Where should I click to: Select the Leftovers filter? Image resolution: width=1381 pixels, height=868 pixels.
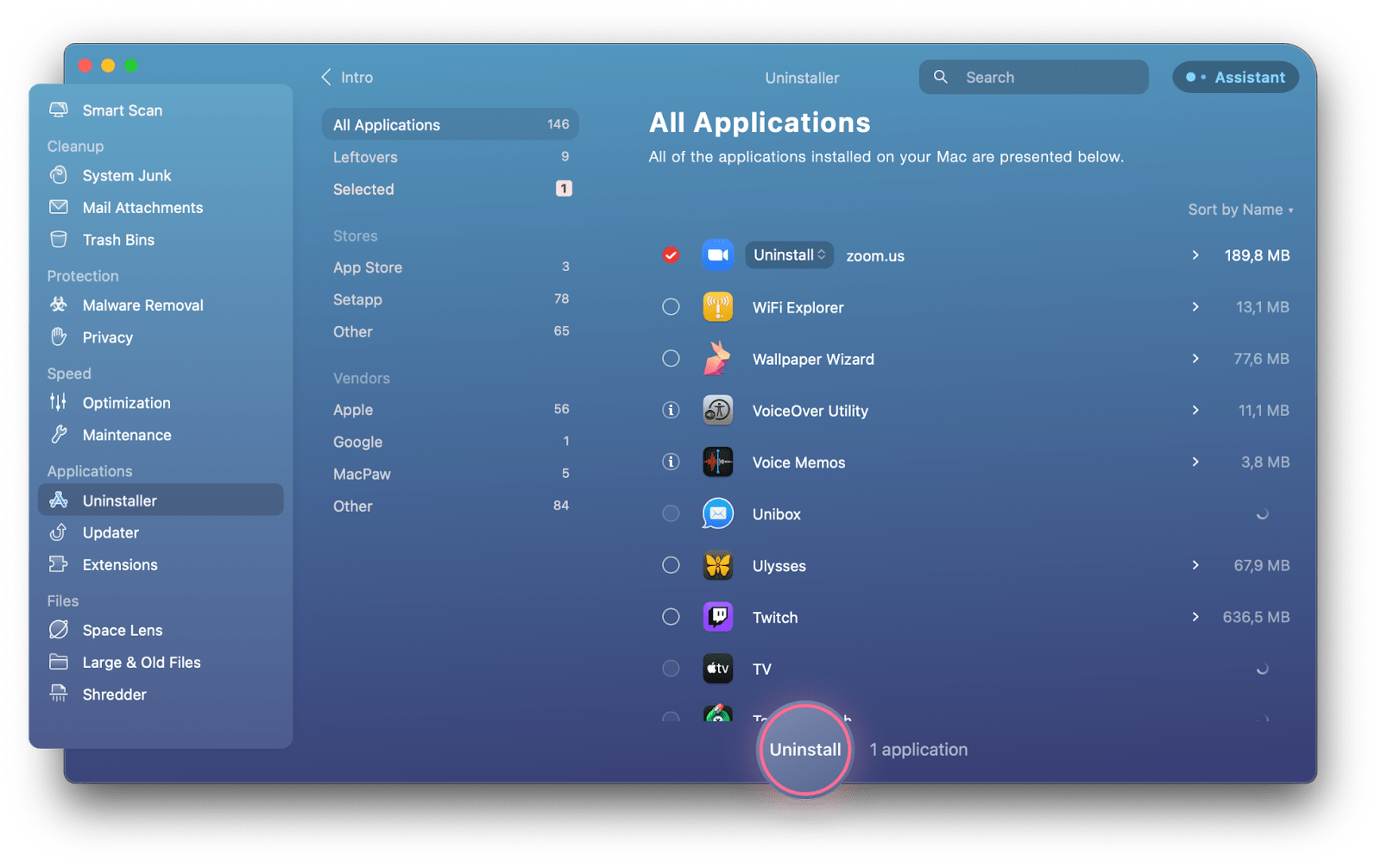[x=450, y=157]
